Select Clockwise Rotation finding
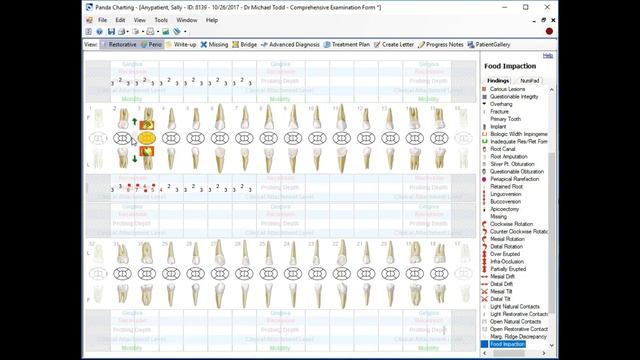Image resolution: width=640 pixels, height=360 pixels. point(511,224)
